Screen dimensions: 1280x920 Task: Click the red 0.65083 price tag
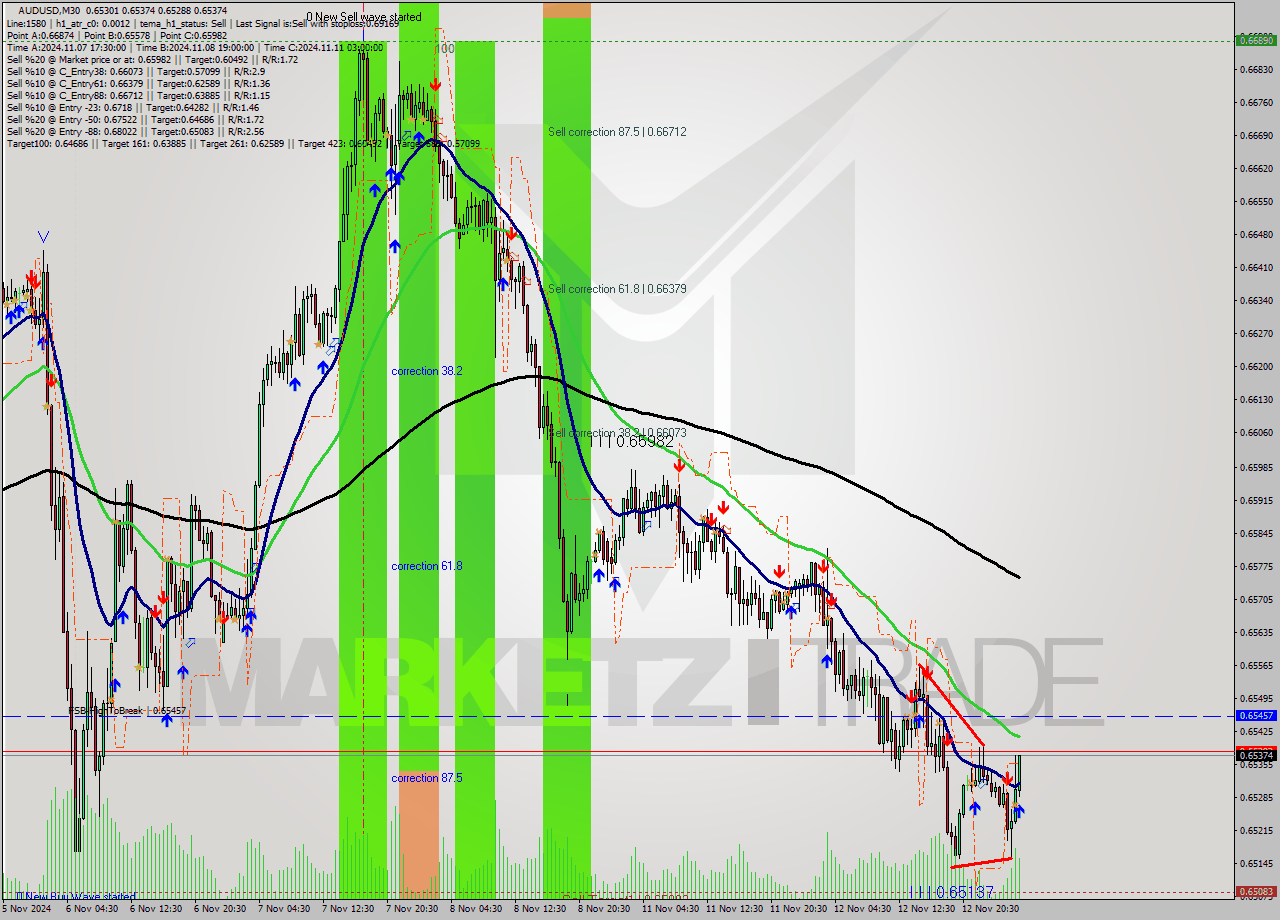(1256, 891)
